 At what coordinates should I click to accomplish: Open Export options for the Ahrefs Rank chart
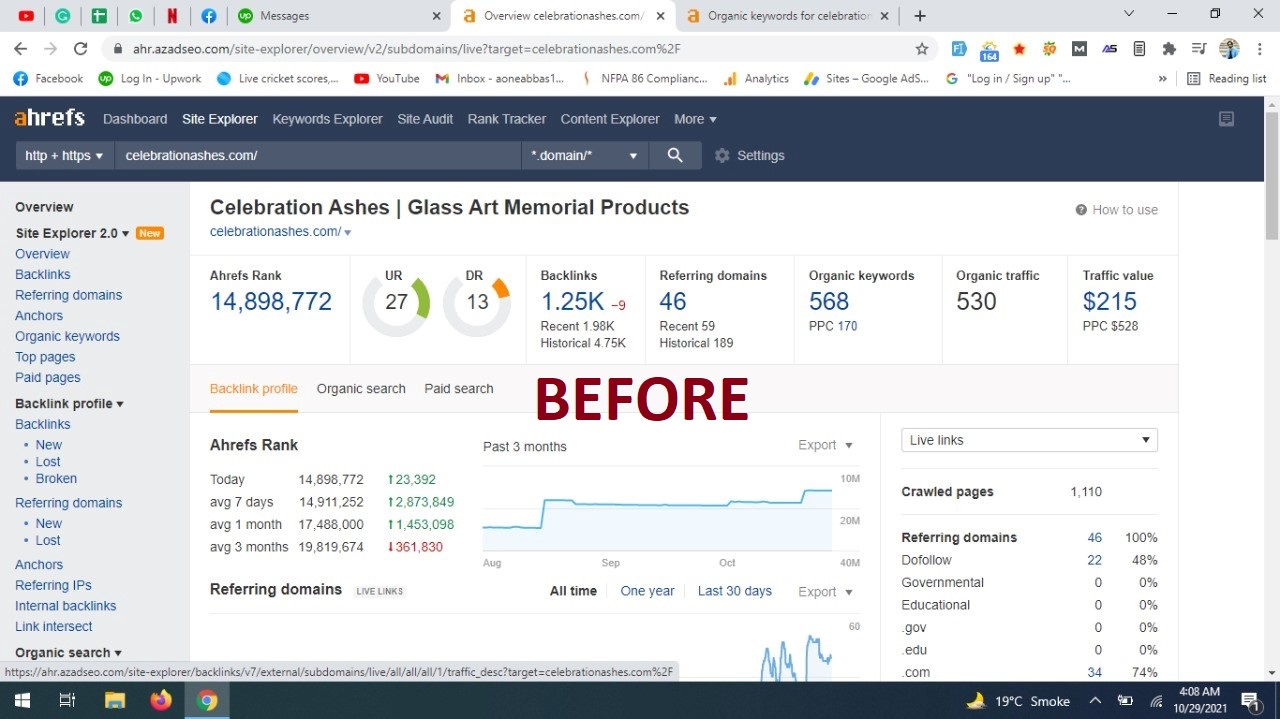tap(823, 445)
